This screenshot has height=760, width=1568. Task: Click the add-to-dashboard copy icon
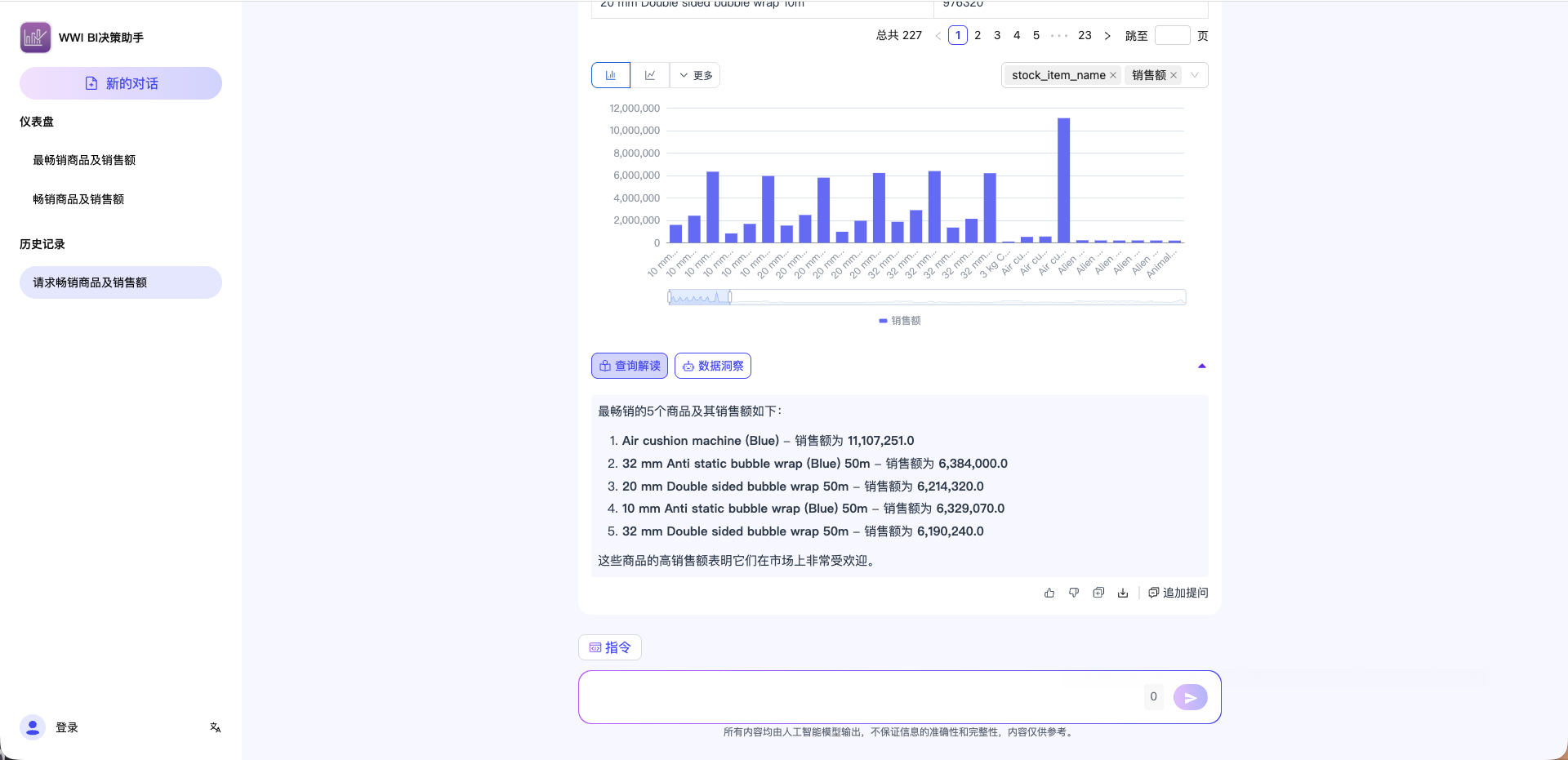[1098, 593]
